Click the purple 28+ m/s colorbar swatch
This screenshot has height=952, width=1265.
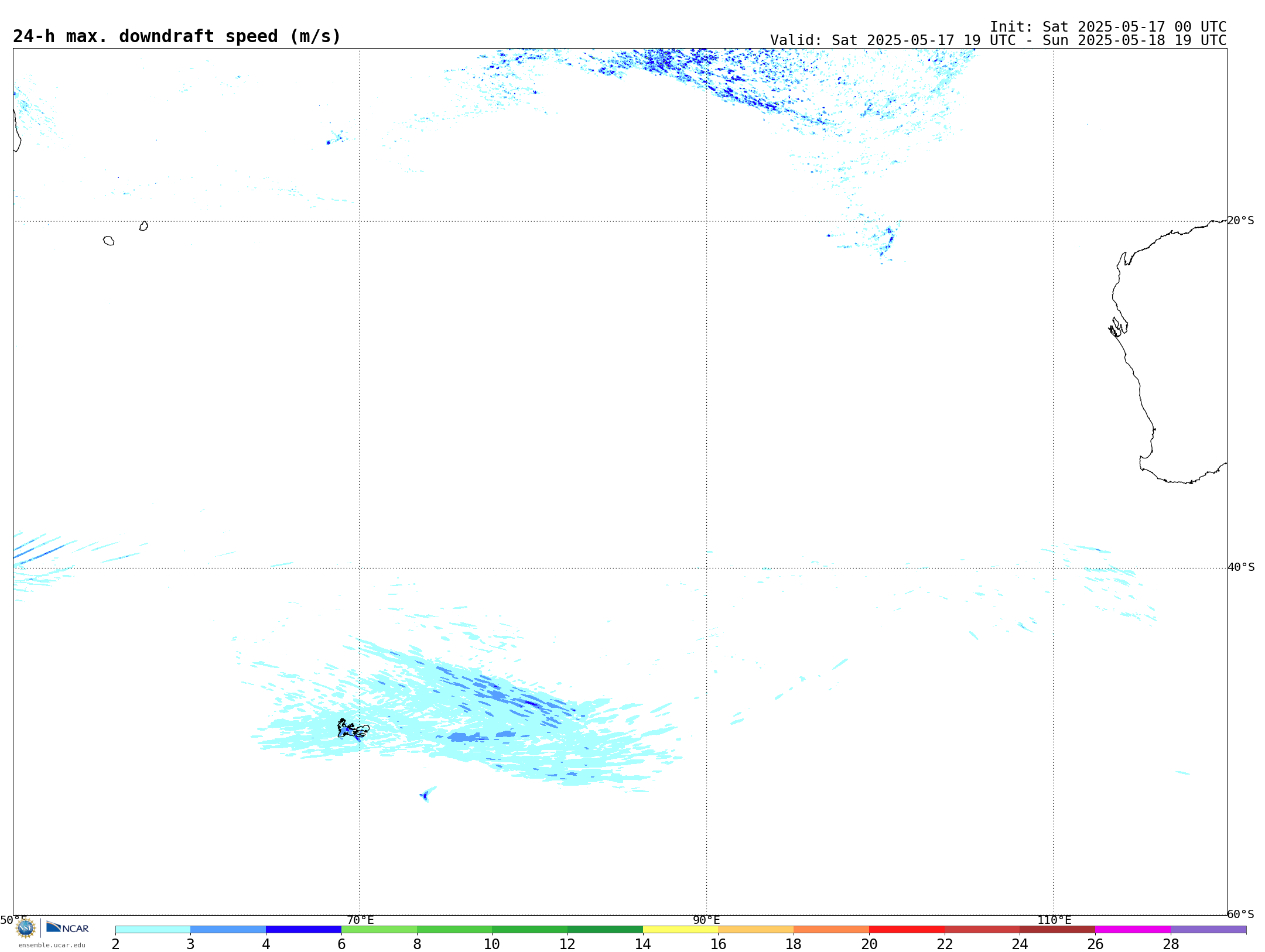click(1208, 930)
